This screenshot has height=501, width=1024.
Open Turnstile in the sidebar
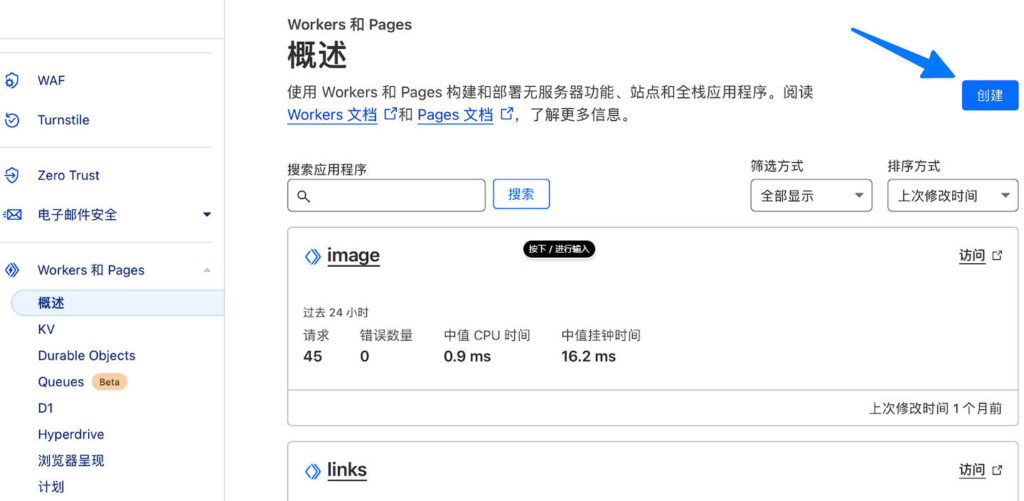coord(63,120)
